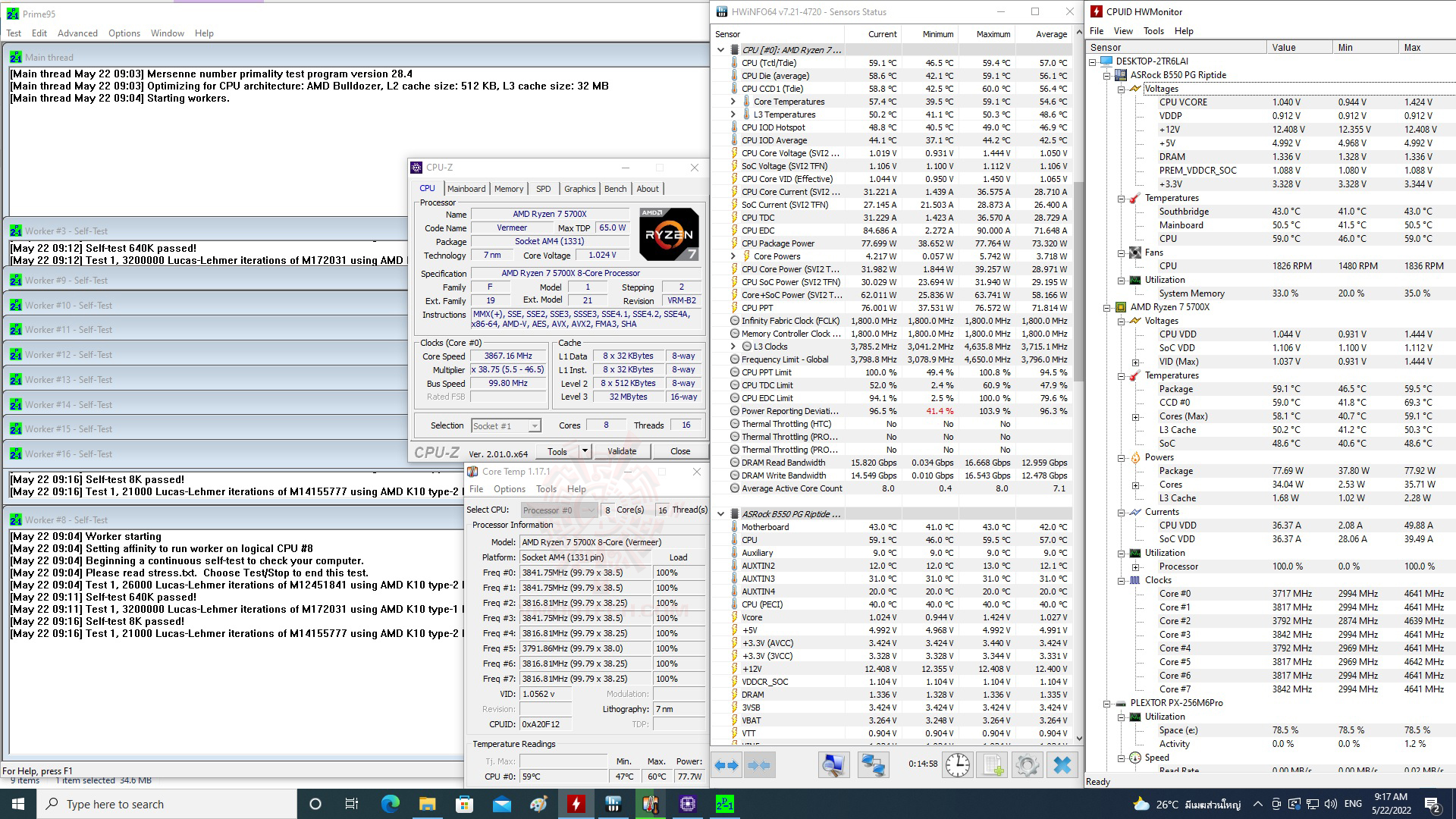Open Microsoft Edge from the taskbar
Image resolution: width=1456 pixels, height=819 pixels.
pyautogui.click(x=390, y=804)
